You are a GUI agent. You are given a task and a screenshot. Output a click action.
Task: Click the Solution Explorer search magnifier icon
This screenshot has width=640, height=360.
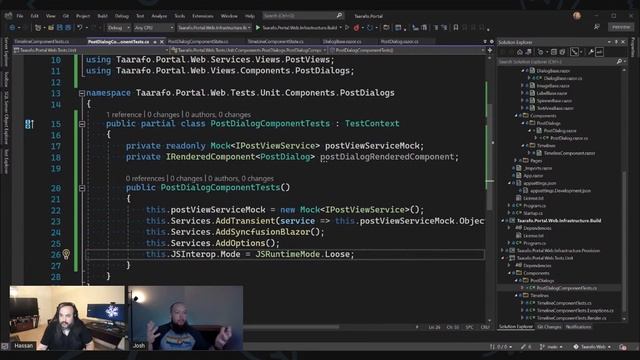[x=619, y=62]
